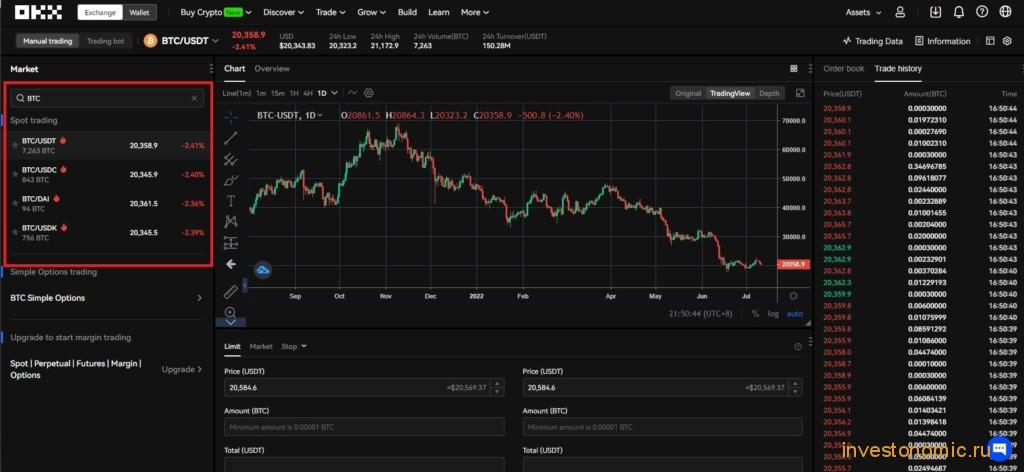Click the Upgrade link

pyautogui.click(x=182, y=369)
